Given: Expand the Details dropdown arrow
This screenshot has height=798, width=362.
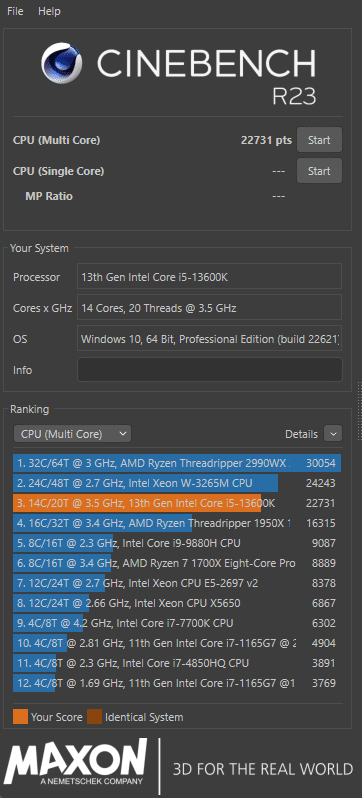Looking at the screenshot, I should (x=333, y=434).
